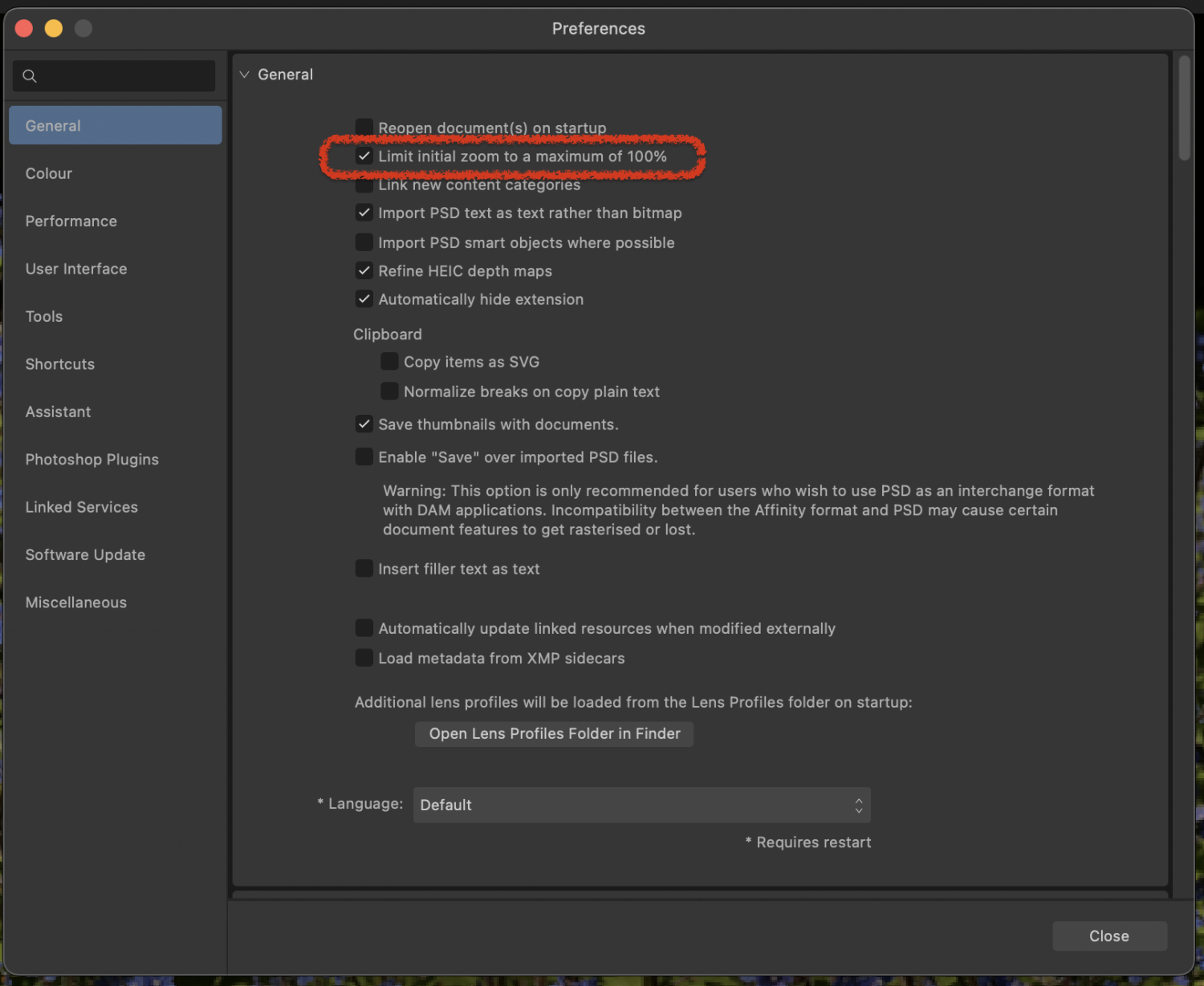Image resolution: width=1204 pixels, height=986 pixels.
Task: Switch to the Colour preferences section
Action: tap(49, 173)
